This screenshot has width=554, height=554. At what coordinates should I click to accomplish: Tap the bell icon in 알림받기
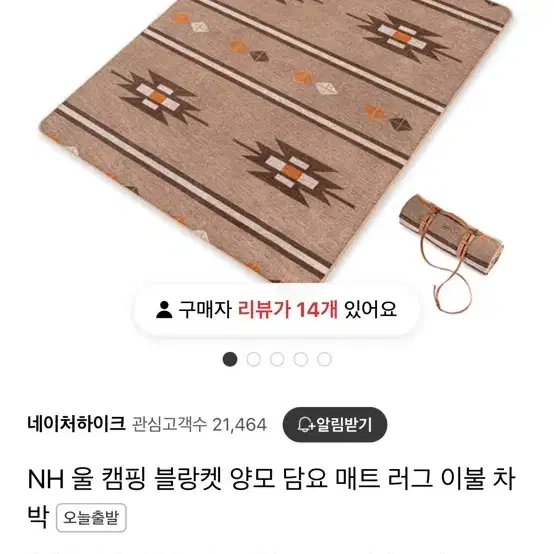(305, 424)
